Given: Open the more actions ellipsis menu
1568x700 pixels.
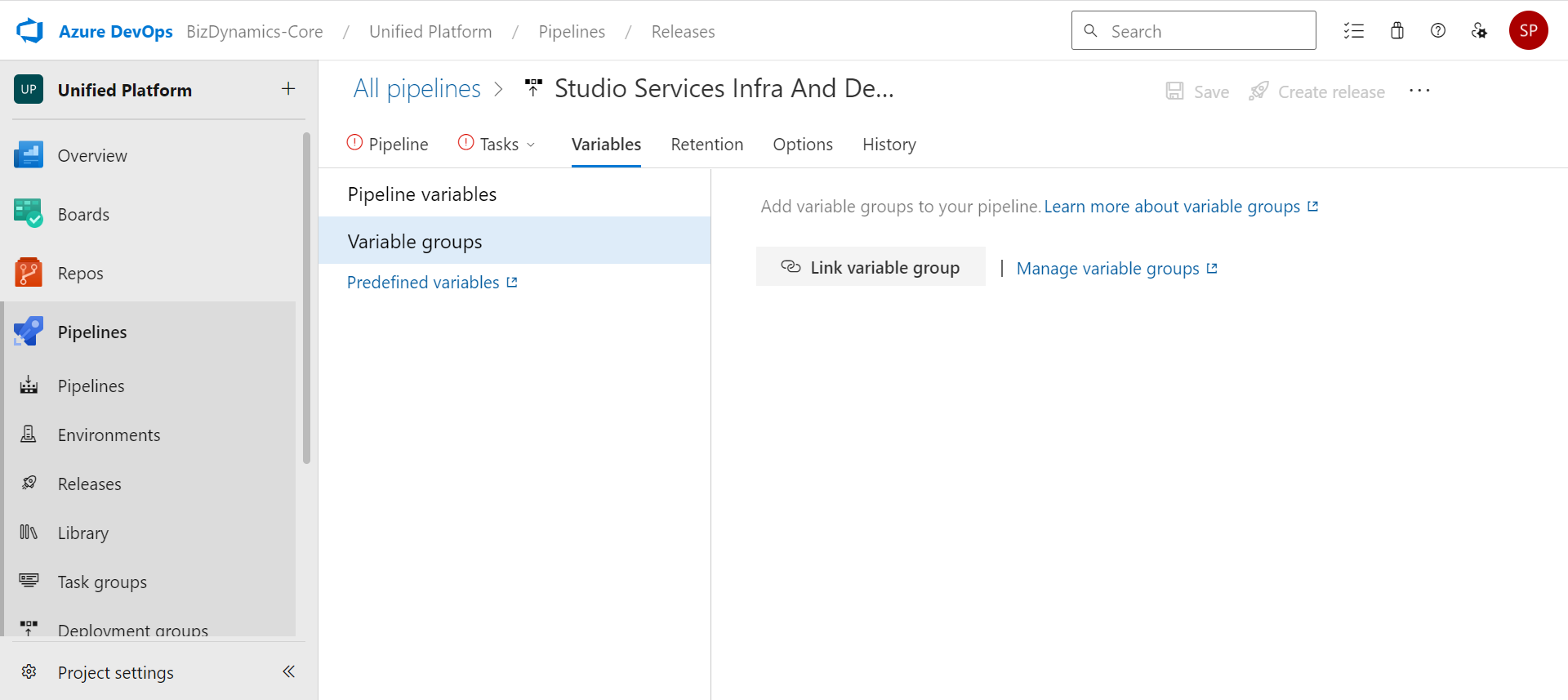Looking at the screenshot, I should 1419,91.
